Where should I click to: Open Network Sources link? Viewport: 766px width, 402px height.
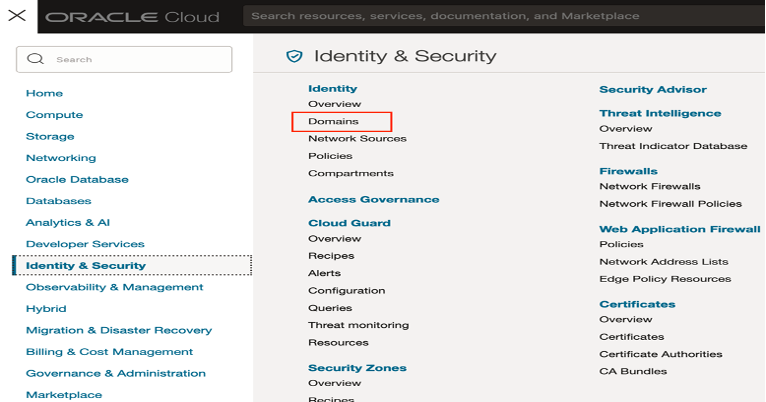357,139
